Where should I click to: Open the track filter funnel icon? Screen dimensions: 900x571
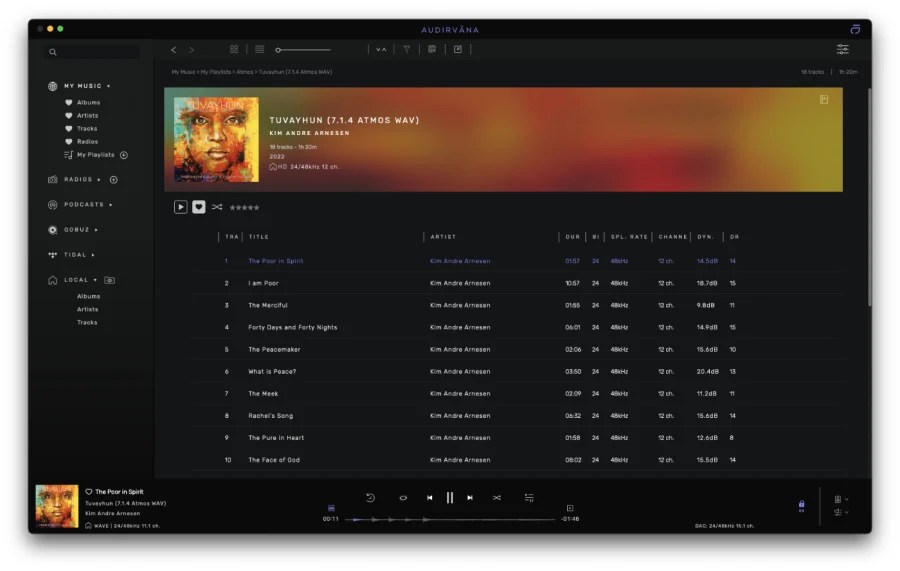tap(407, 49)
